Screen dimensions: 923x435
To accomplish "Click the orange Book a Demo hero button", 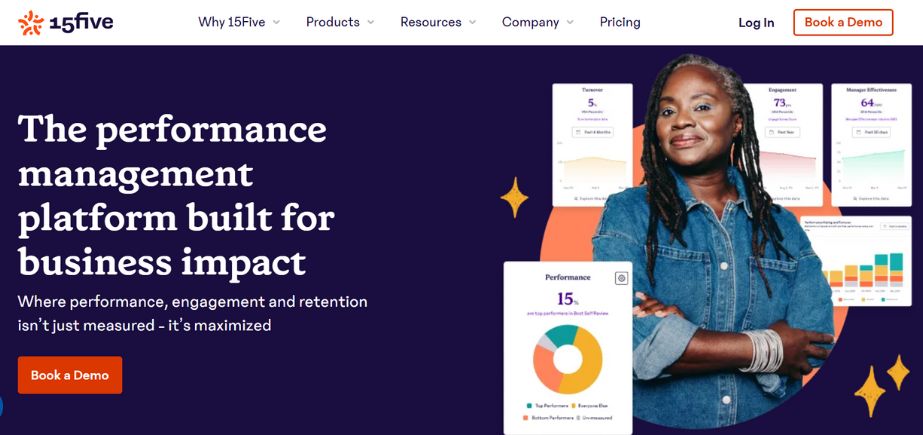I will pos(70,375).
